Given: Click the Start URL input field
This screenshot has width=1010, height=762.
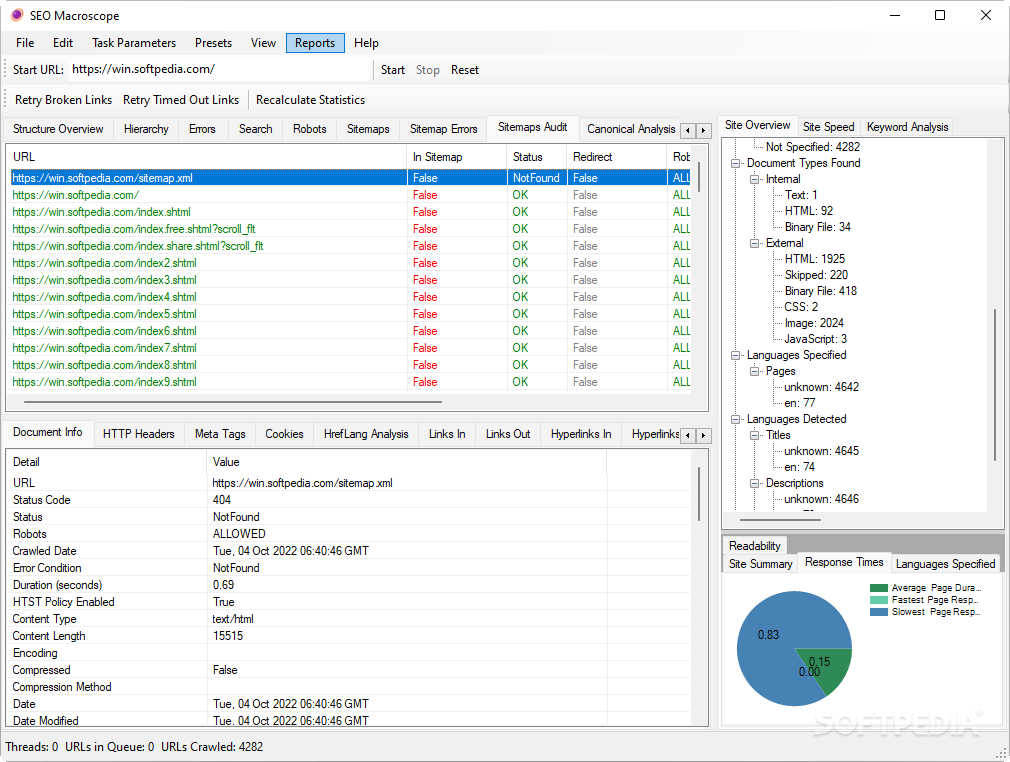Looking at the screenshot, I should (219, 70).
